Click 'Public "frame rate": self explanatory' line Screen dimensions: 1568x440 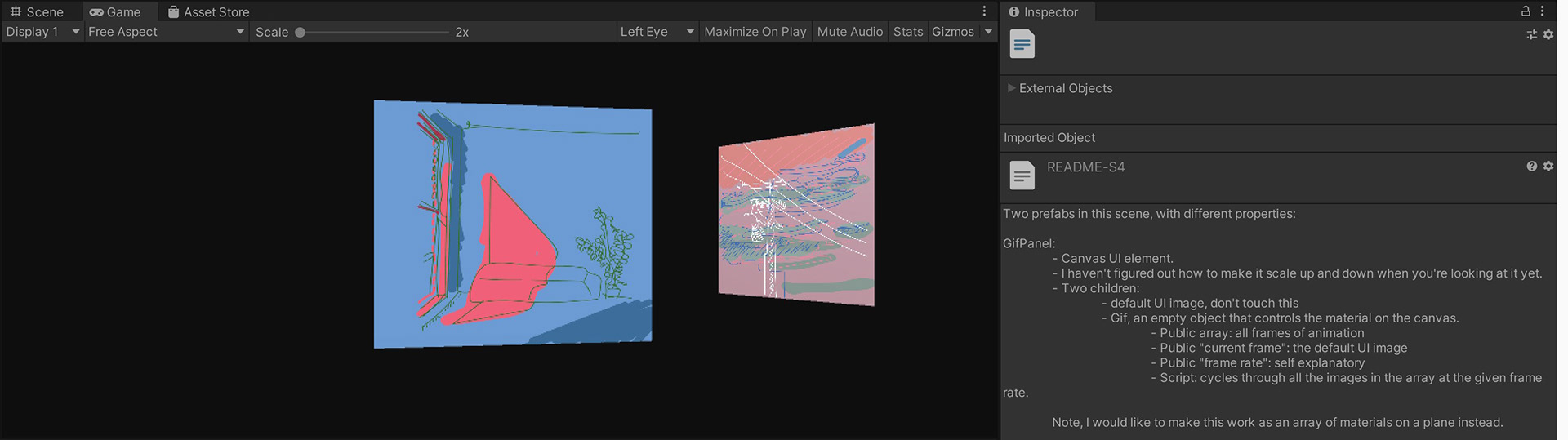pyautogui.click(x=1258, y=362)
